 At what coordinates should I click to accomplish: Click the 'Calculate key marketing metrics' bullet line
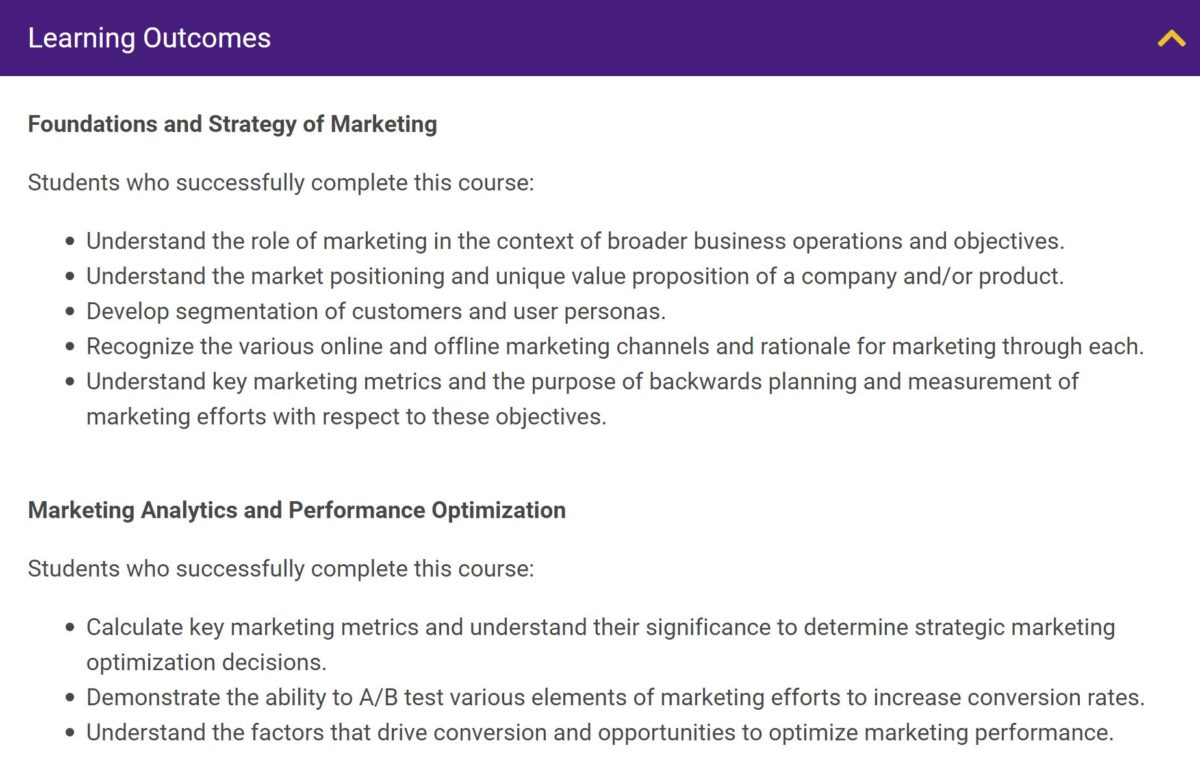pos(600,627)
